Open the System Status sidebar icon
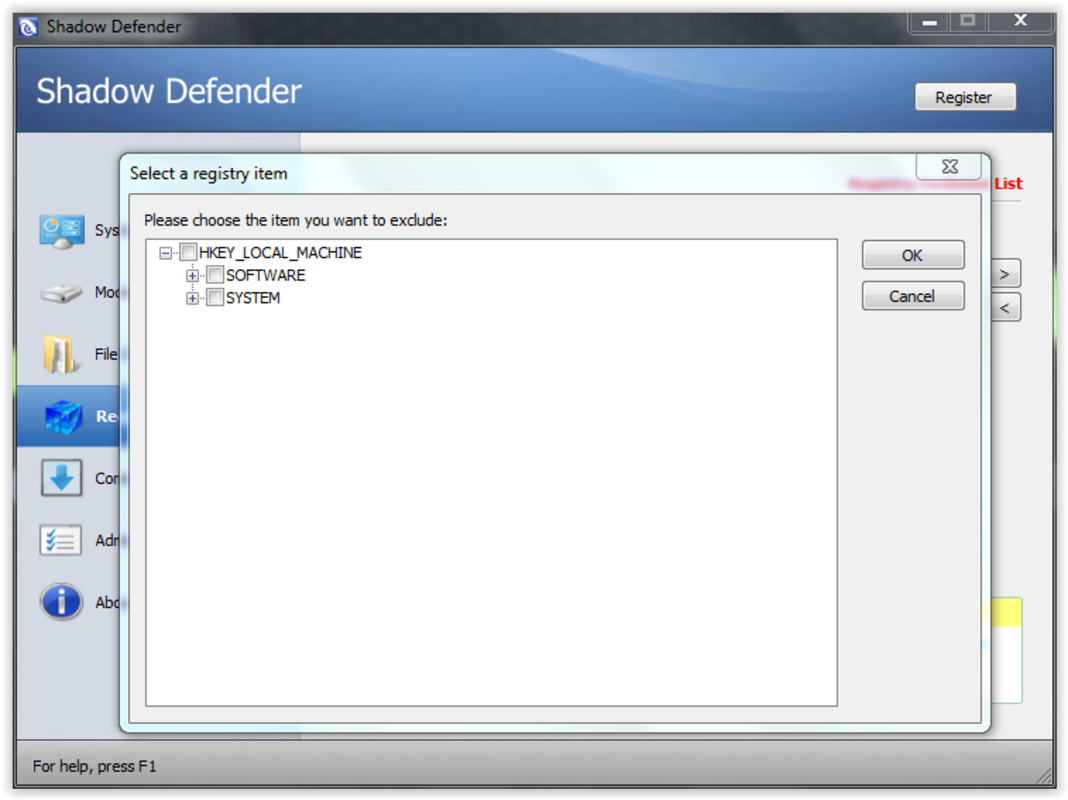This screenshot has width=1068, height=800. coord(60,230)
